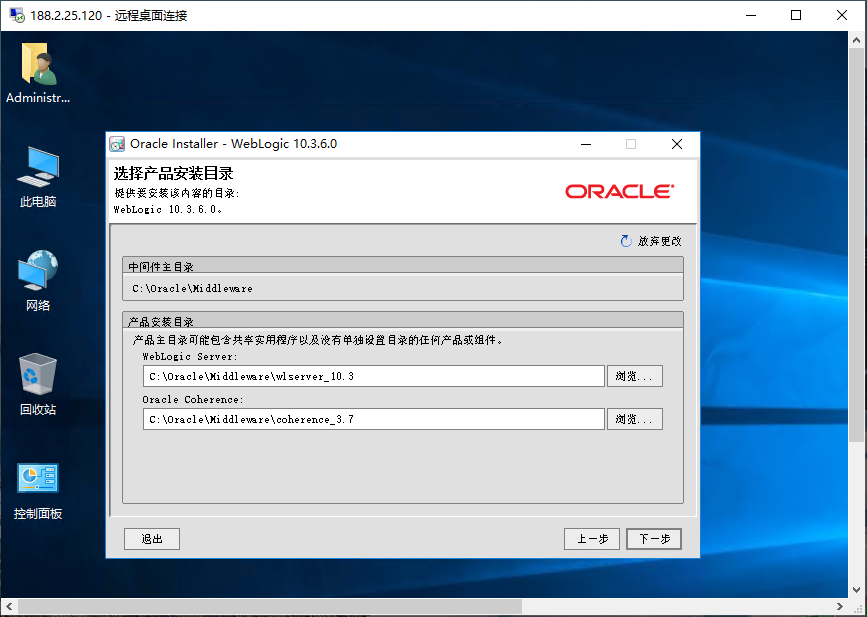
Task: Minimize the remote desktop connection window
Action: click(751, 15)
